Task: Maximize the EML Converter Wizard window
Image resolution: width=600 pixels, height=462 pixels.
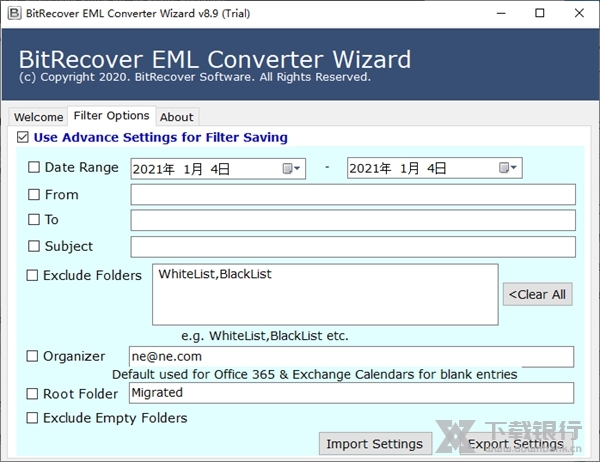Action: pyautogui.click(x=540, y=13)
